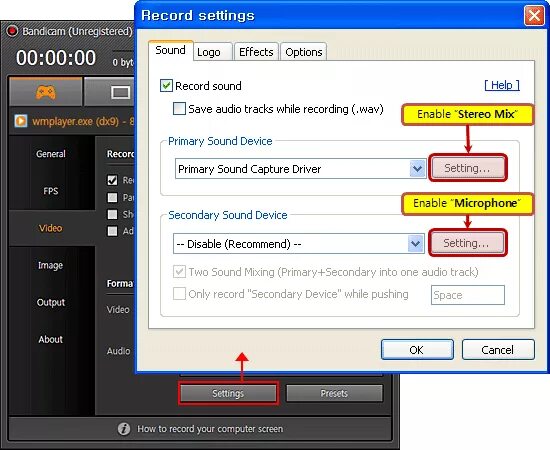Open About section in Bandicam sidebar

(x=51, y=339)
